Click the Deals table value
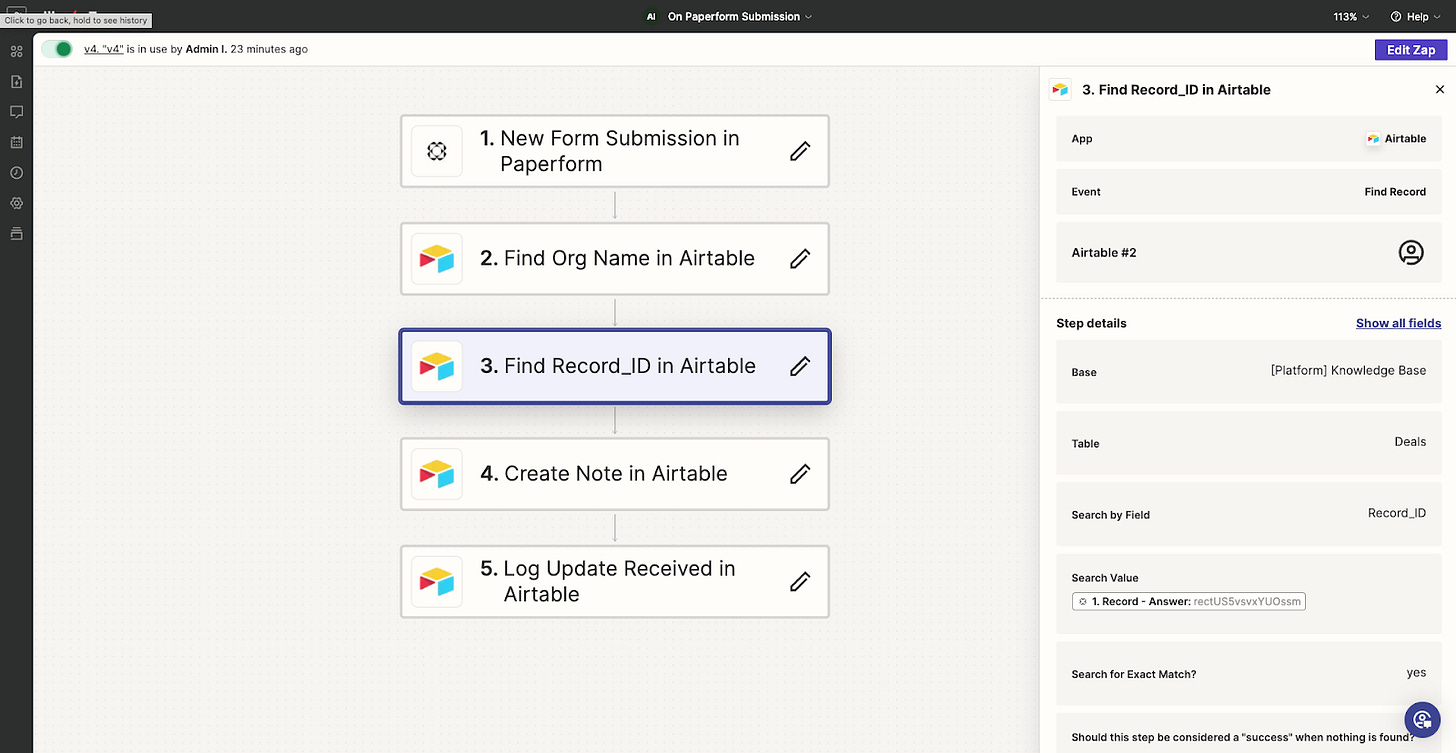The height and width of the screenshot is (753, 1456). point(1410,441)
